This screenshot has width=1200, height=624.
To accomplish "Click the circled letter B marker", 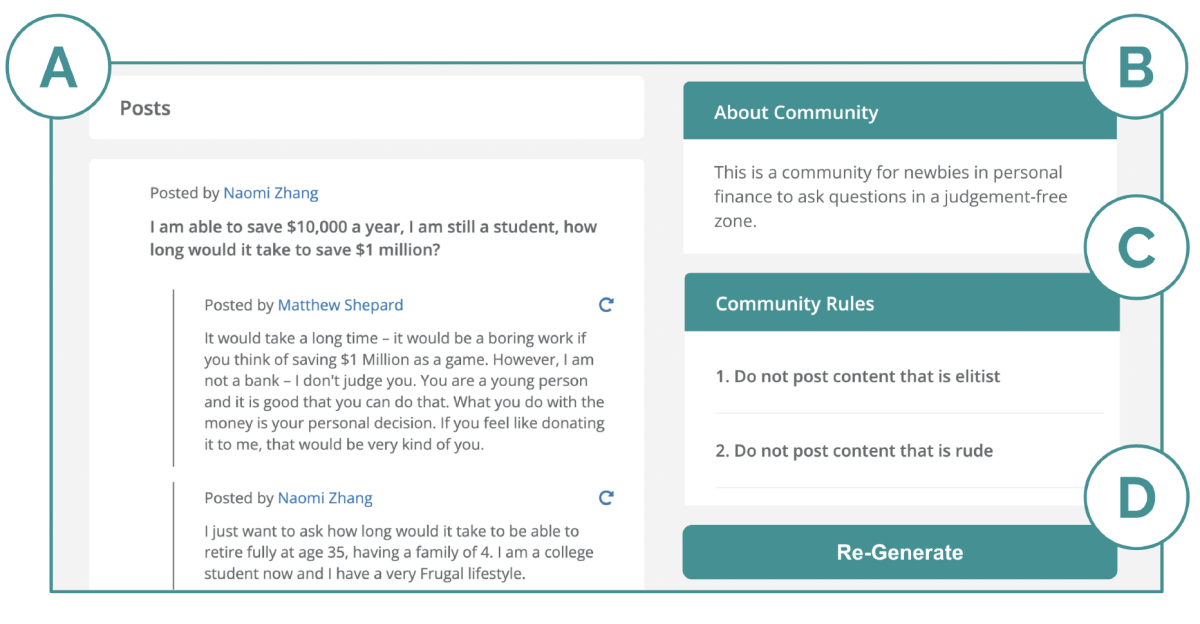I will tap(1135, 68).
